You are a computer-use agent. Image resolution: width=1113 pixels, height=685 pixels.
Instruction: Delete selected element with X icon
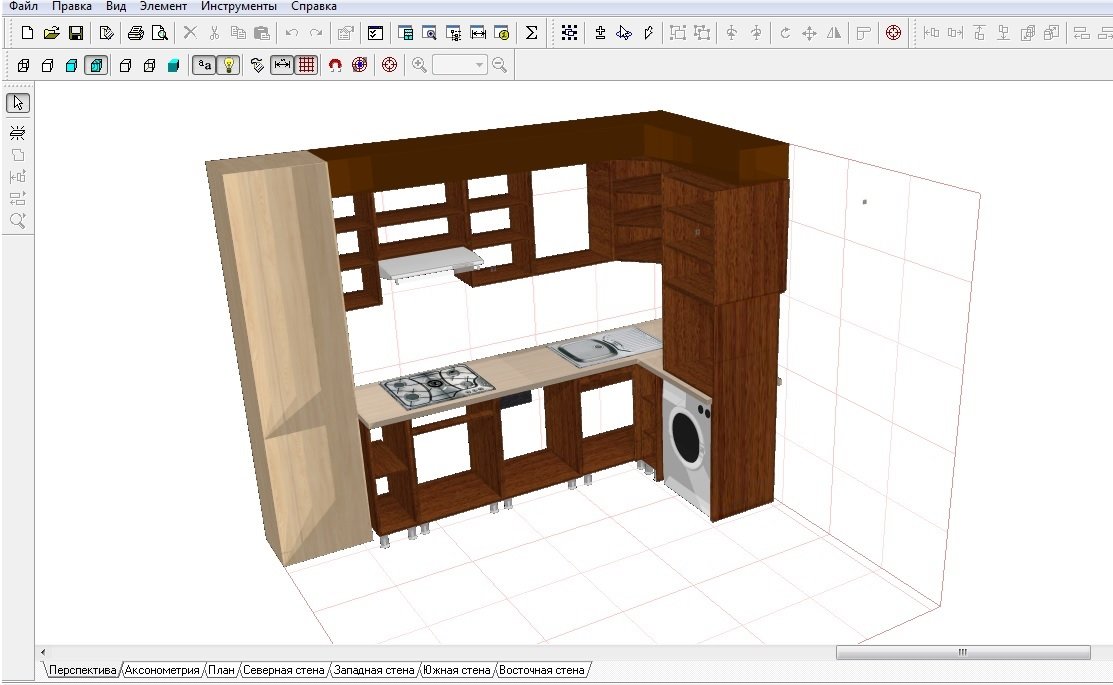click(x=190, y=33)
